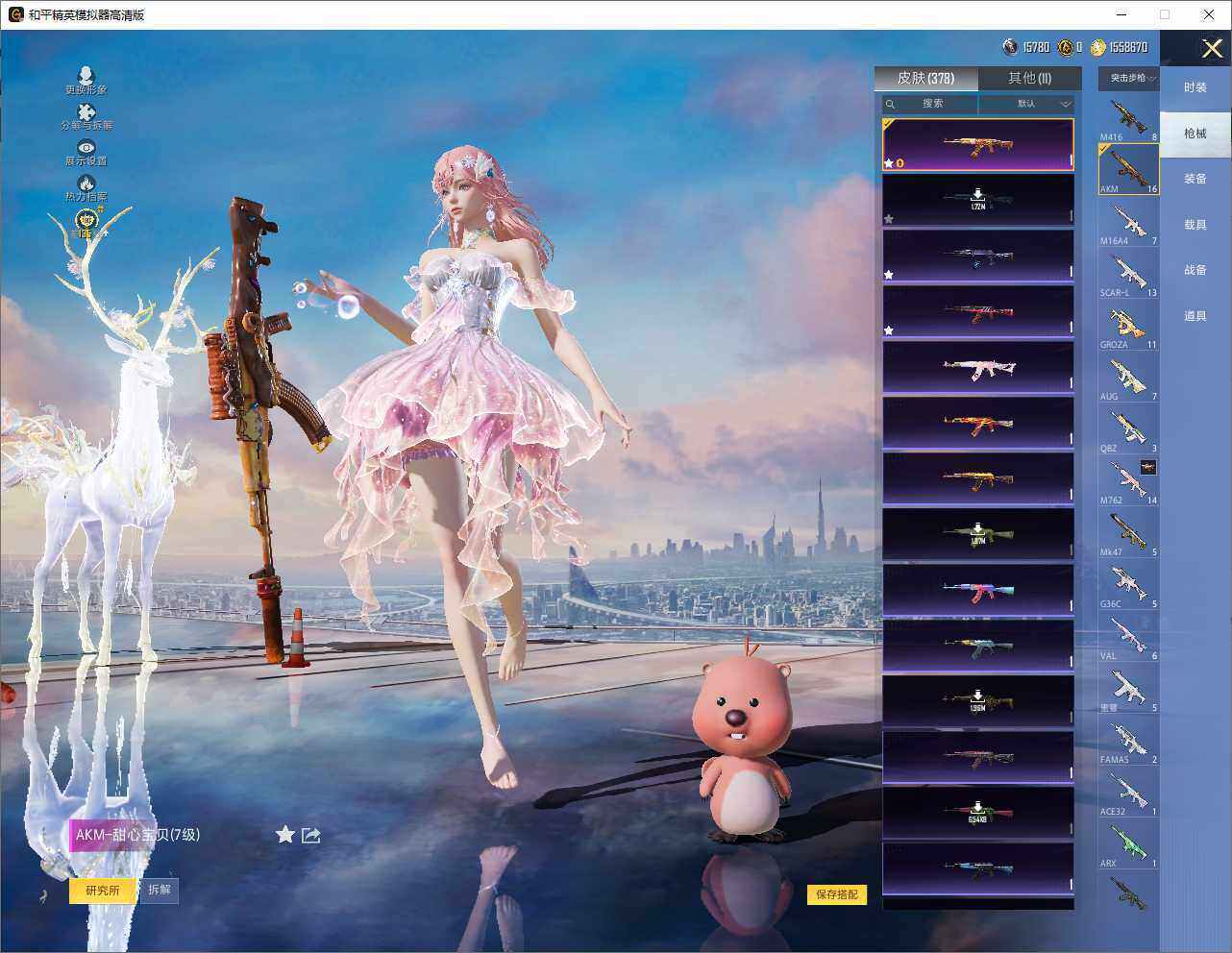Select the M416 weapon icon

(x=1129, y=118)
